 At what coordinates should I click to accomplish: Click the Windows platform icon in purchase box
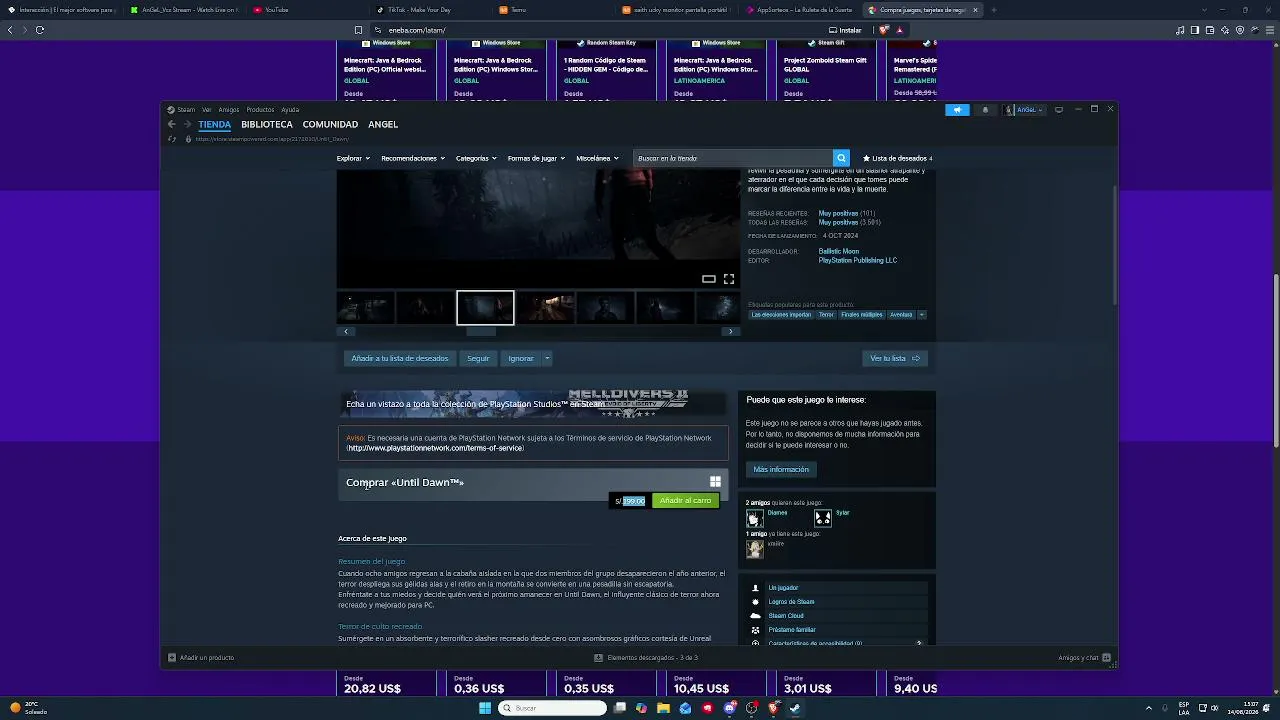coord(715,482)
